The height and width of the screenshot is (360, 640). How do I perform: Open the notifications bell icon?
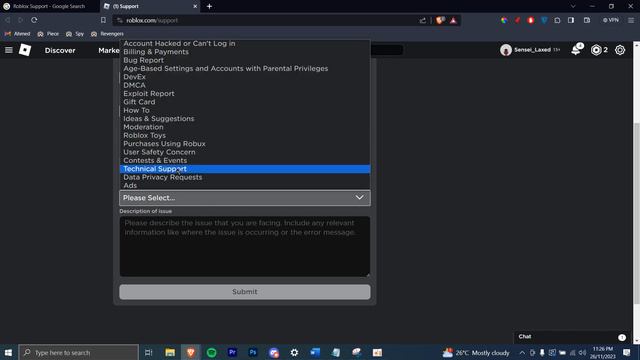coord(576,50)
